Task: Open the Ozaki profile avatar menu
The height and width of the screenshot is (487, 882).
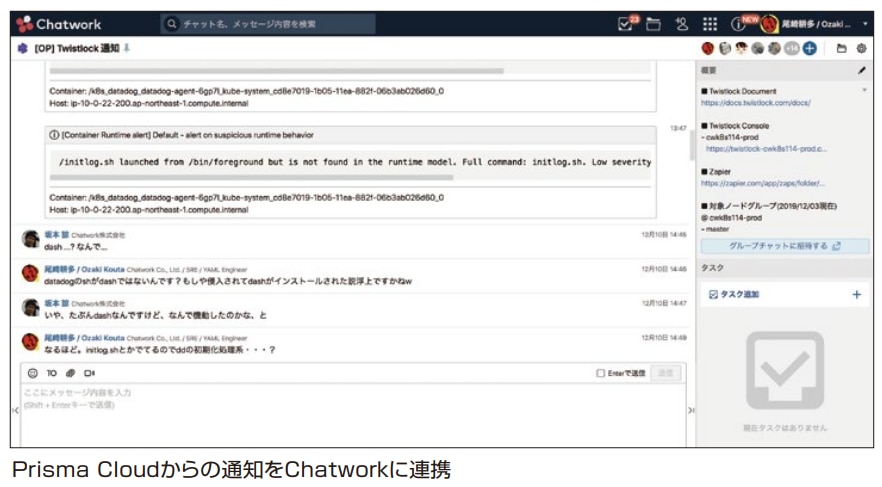Action: (768, 24)
